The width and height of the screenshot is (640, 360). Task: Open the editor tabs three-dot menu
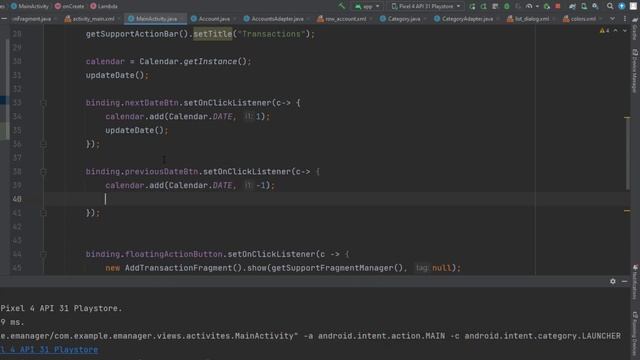(x=625, y=19)
